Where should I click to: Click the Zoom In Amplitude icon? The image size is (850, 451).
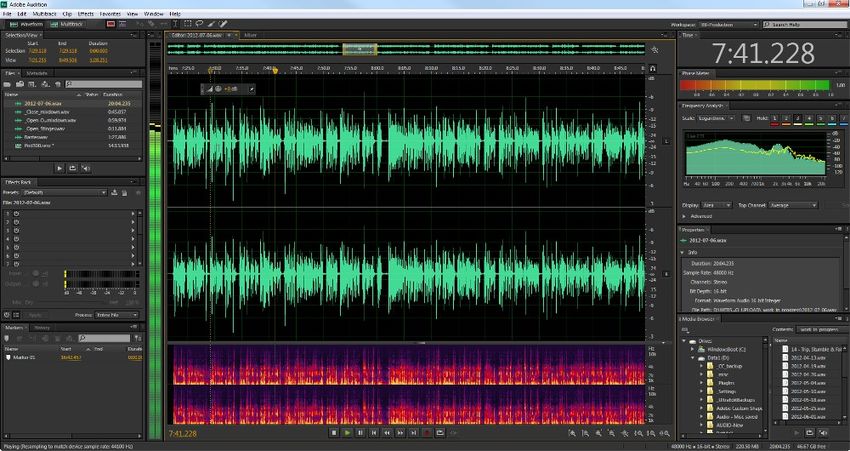(x=572, y=433)
